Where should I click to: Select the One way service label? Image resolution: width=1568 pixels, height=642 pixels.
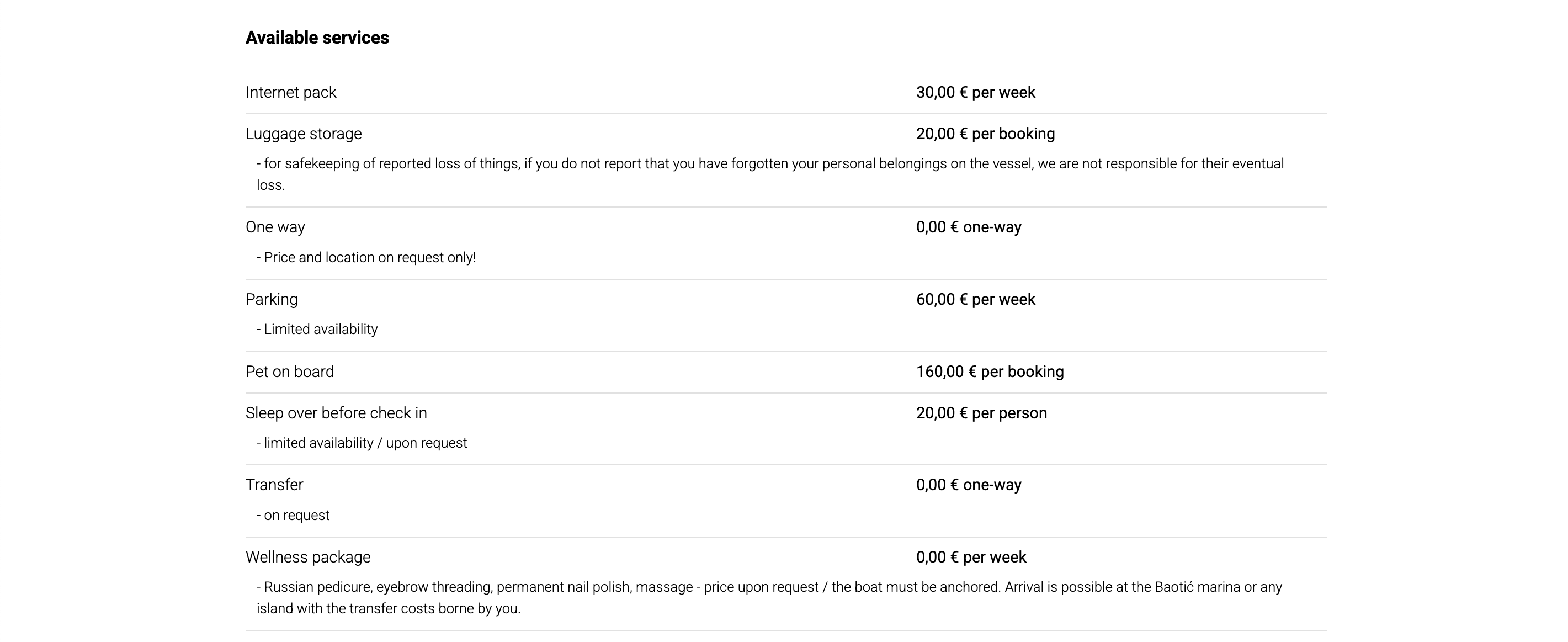click(x=275, y=227)
